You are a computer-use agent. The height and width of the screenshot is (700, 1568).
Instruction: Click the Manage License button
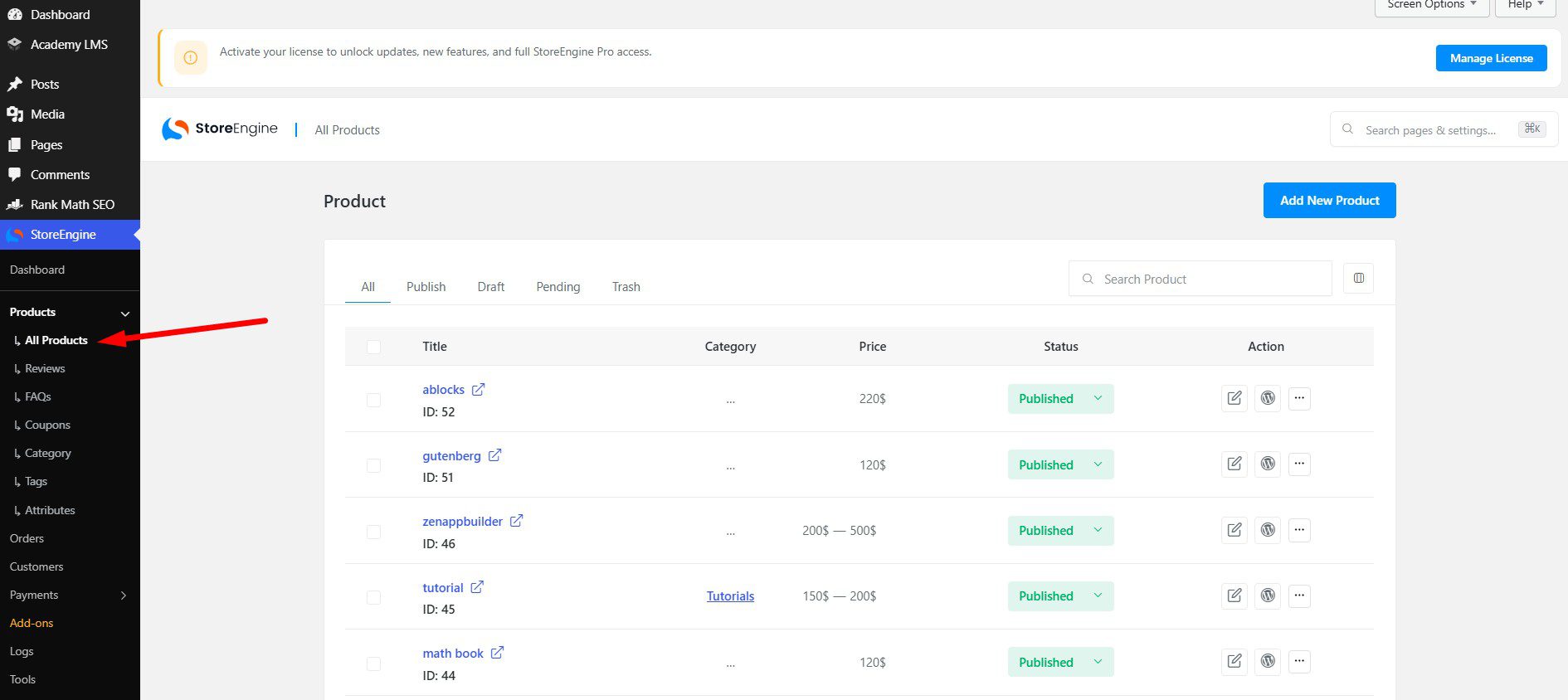click(x=1492, y=58)
